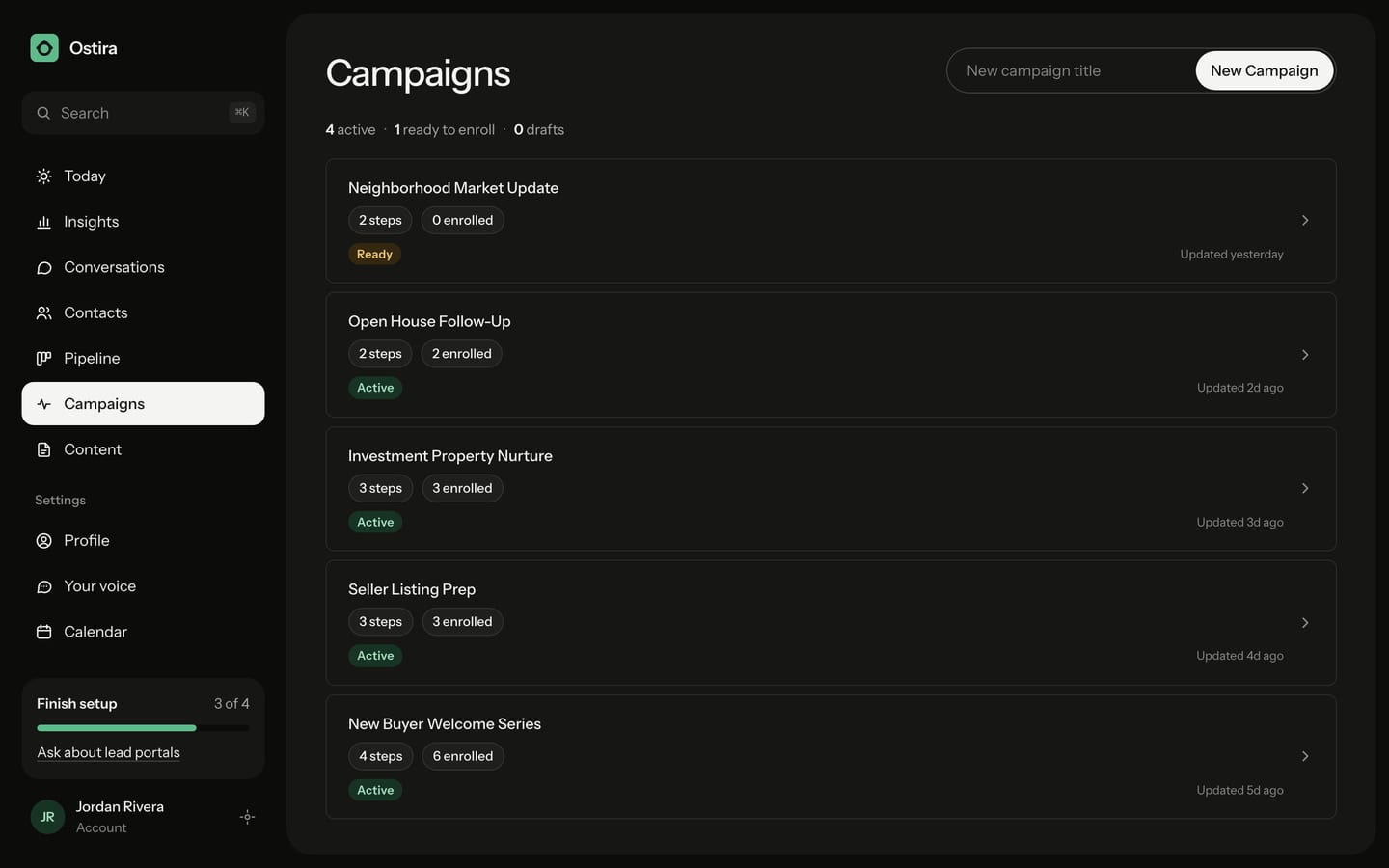Click the Conversations chat bubble icon
This screenshot has width=1389, height=868.
click(43, 267)
